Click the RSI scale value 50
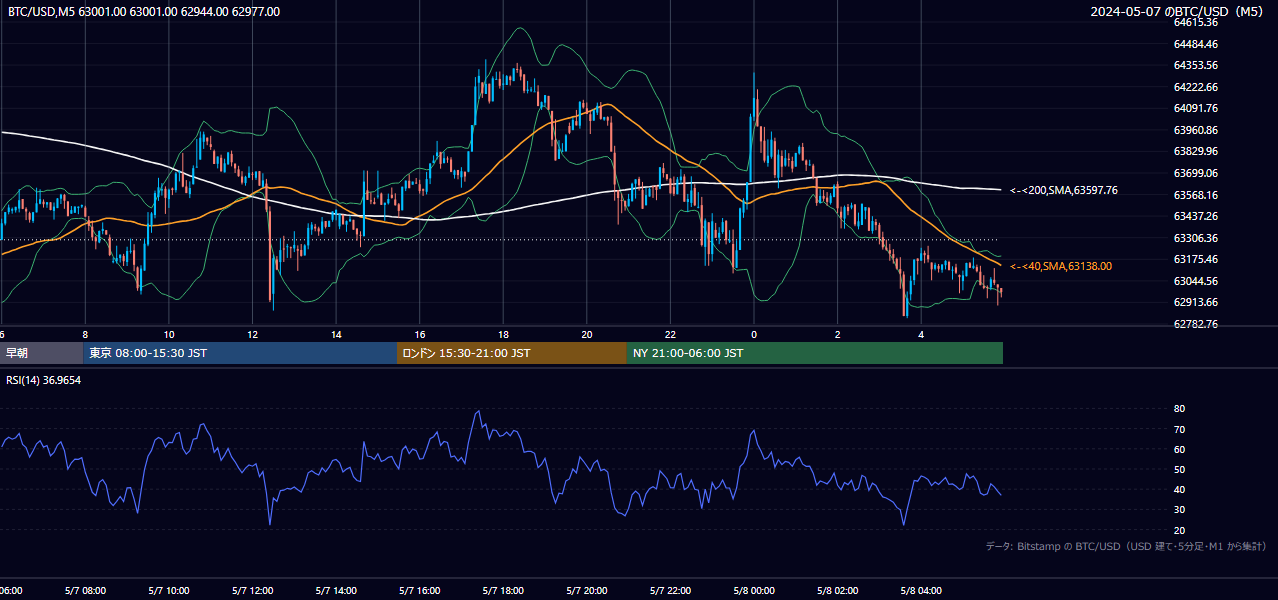Image resolution: width=1278 pixels, height=600 pixels. pyautogui.click(x=1179, y=469)
